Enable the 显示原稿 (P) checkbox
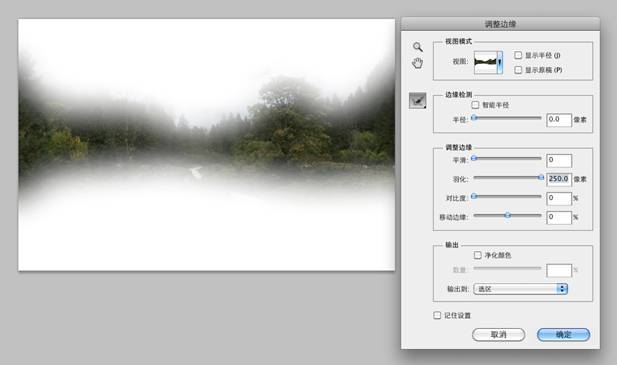 518,70
